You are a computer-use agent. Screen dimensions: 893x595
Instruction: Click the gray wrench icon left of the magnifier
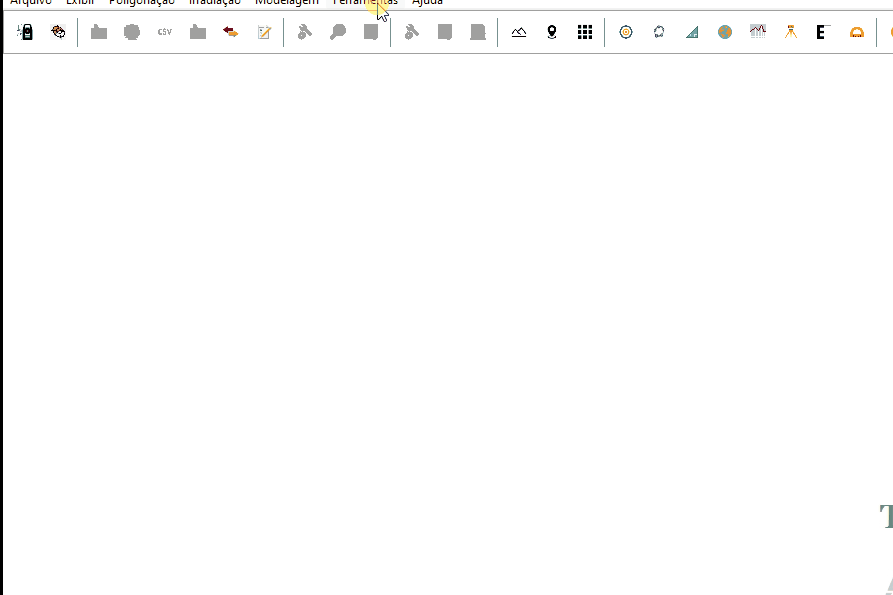(x=305, y=32)
